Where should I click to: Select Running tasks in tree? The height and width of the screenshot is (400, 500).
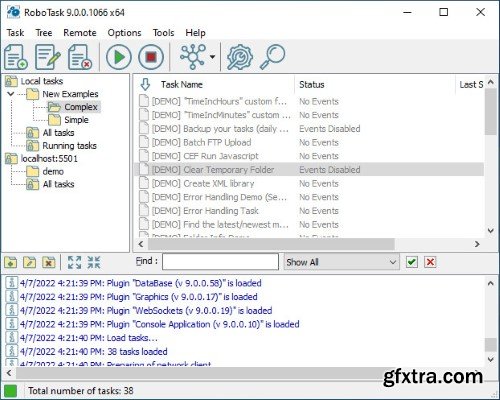[x=69, y=146]
